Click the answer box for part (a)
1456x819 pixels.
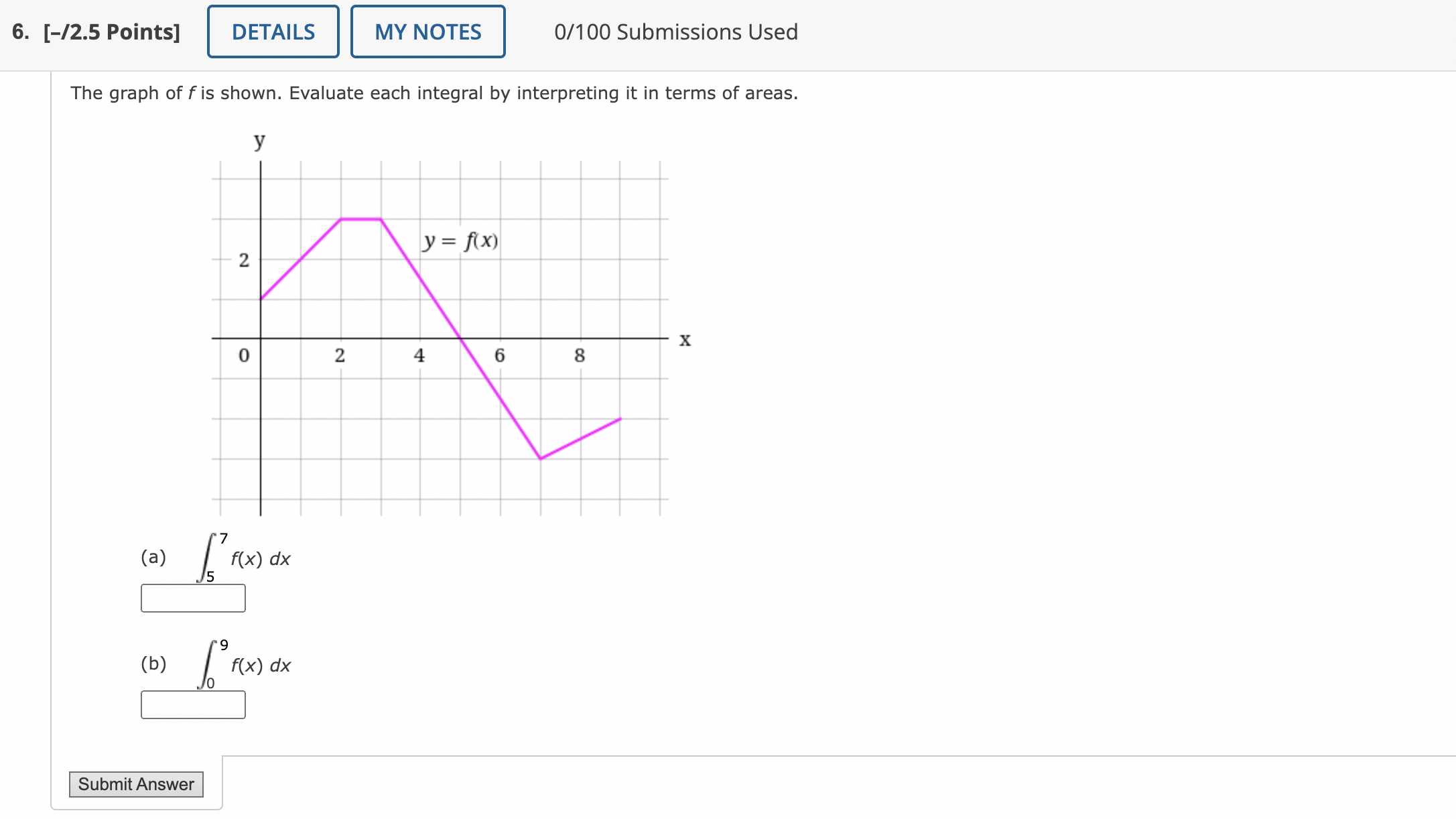click(192, 598)
